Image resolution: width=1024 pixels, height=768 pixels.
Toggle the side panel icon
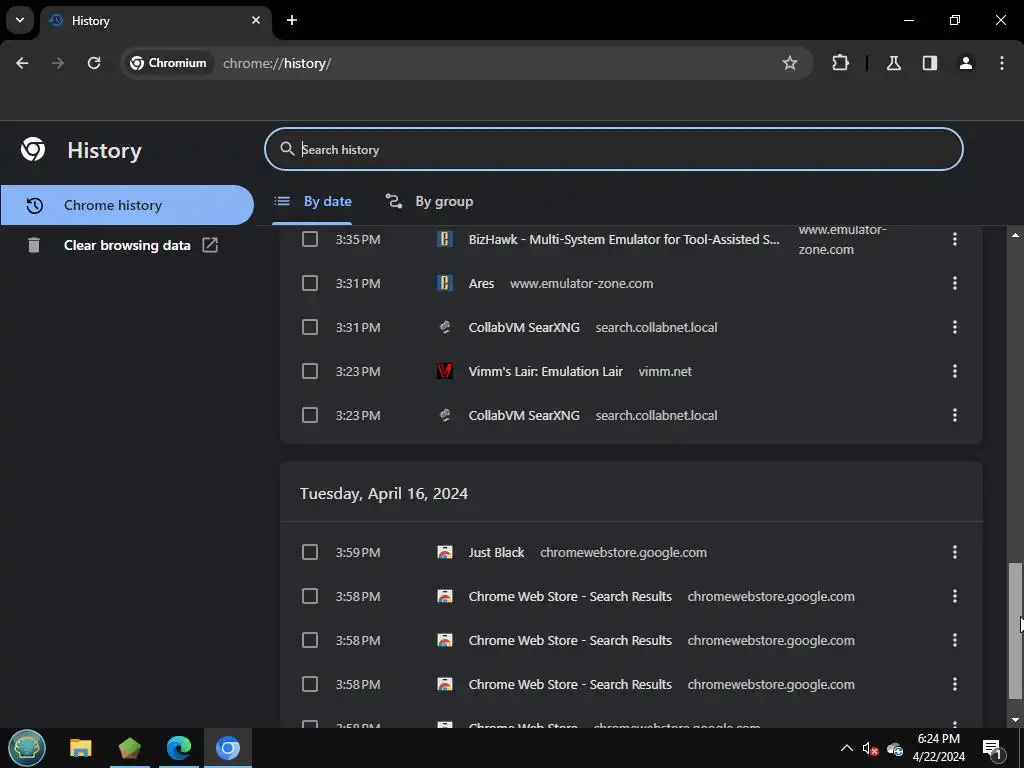point(929,63)
